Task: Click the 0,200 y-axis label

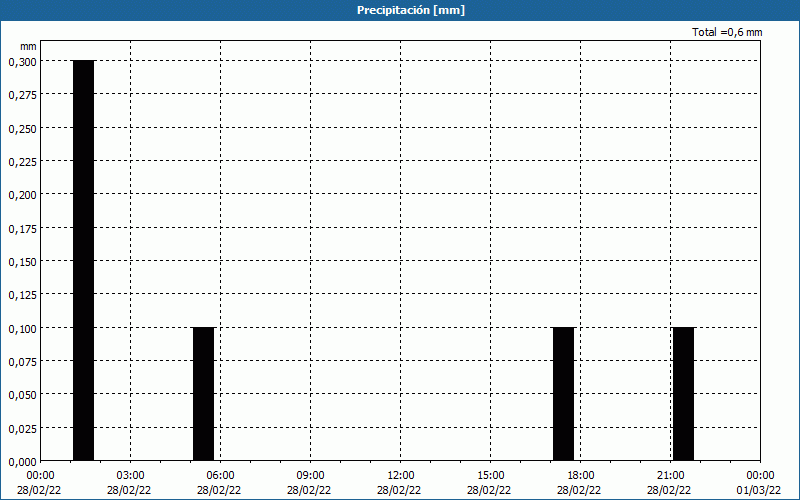Action: click(x=22, y=195)
